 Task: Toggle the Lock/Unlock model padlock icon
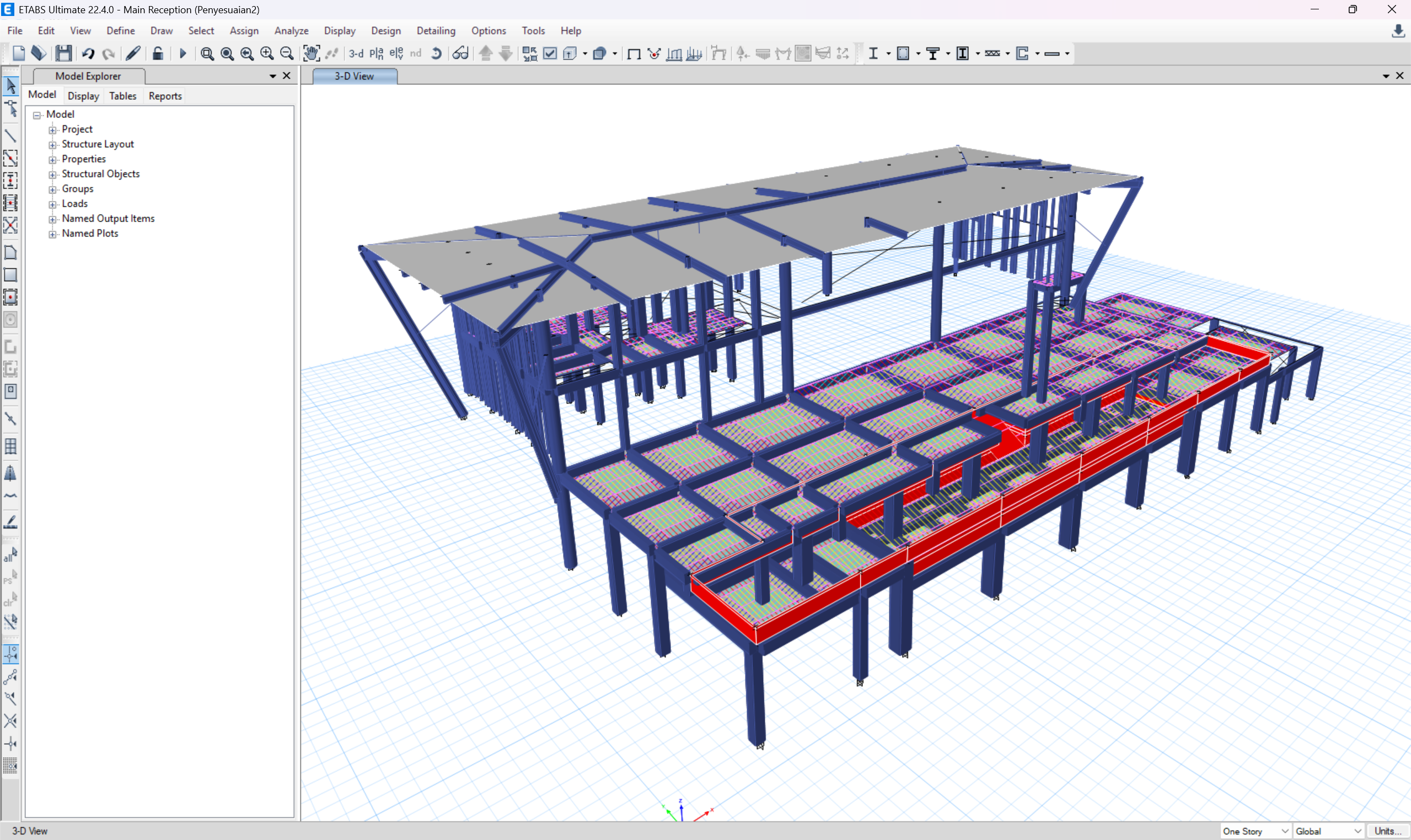click(158, 53)
